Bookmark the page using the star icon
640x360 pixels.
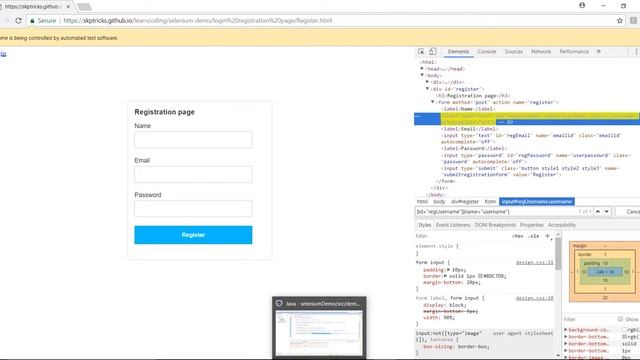tap(620, 20)
